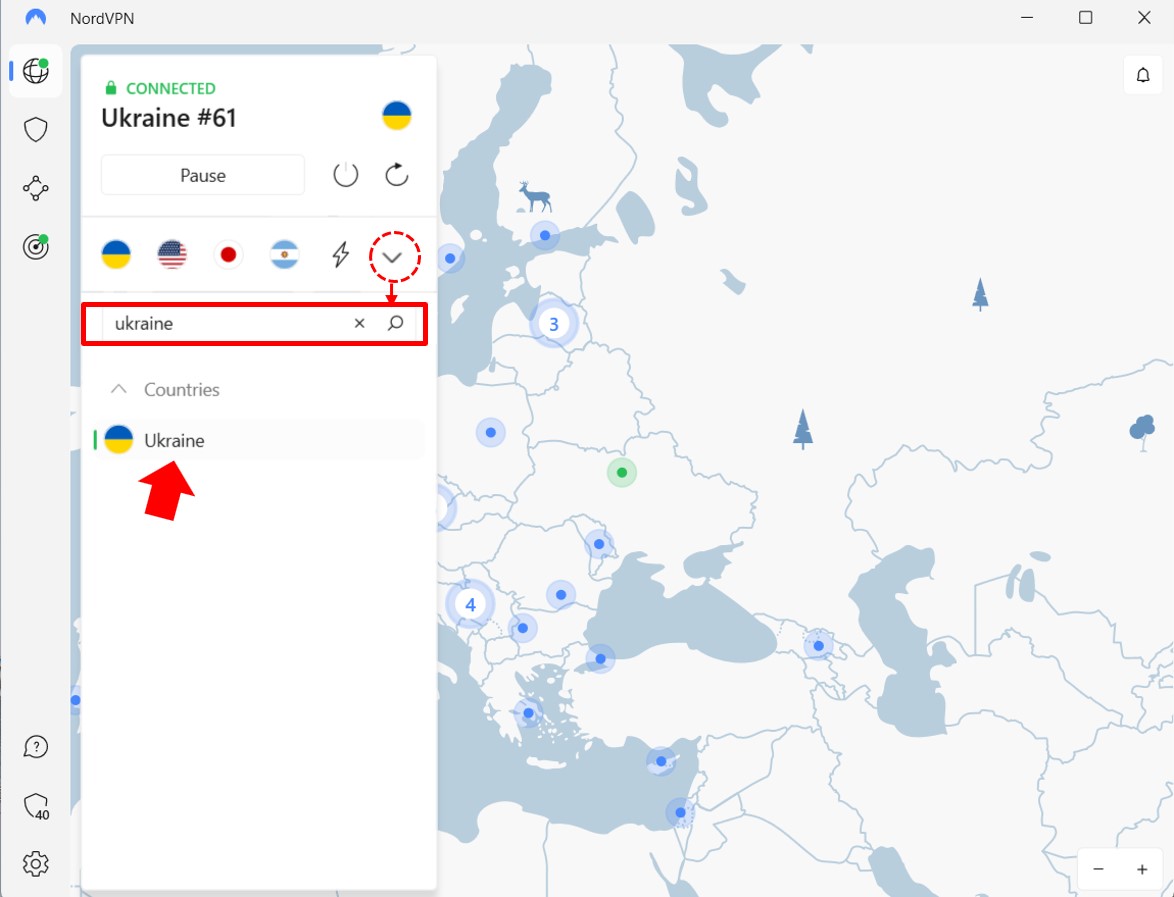The image size is (1174, 897).
Task: Open Dedicated IP target icon
Action: click(x=36, y=246)
